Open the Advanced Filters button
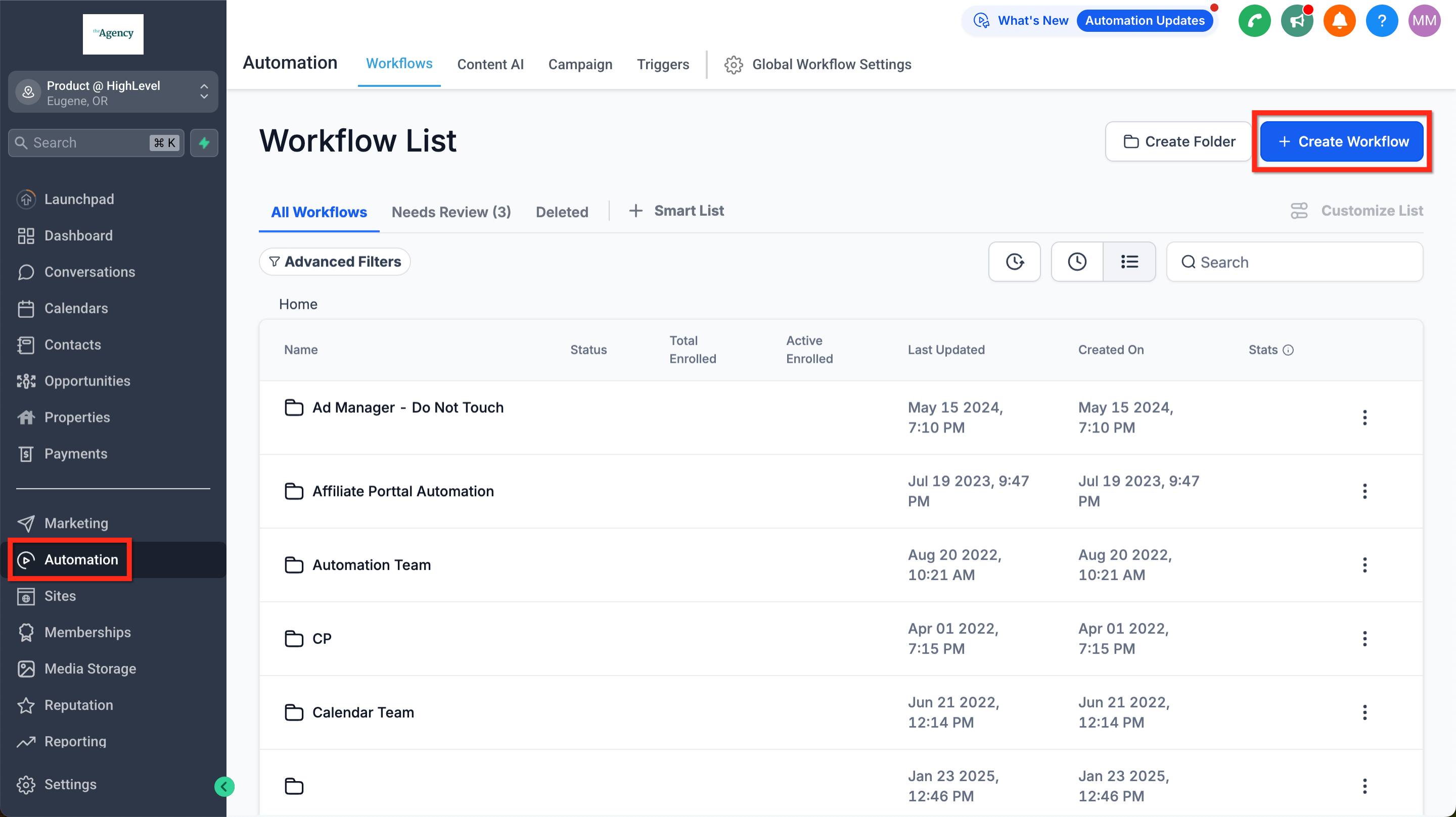Screen dimensions: 1456x817 [x=335, y=262]
